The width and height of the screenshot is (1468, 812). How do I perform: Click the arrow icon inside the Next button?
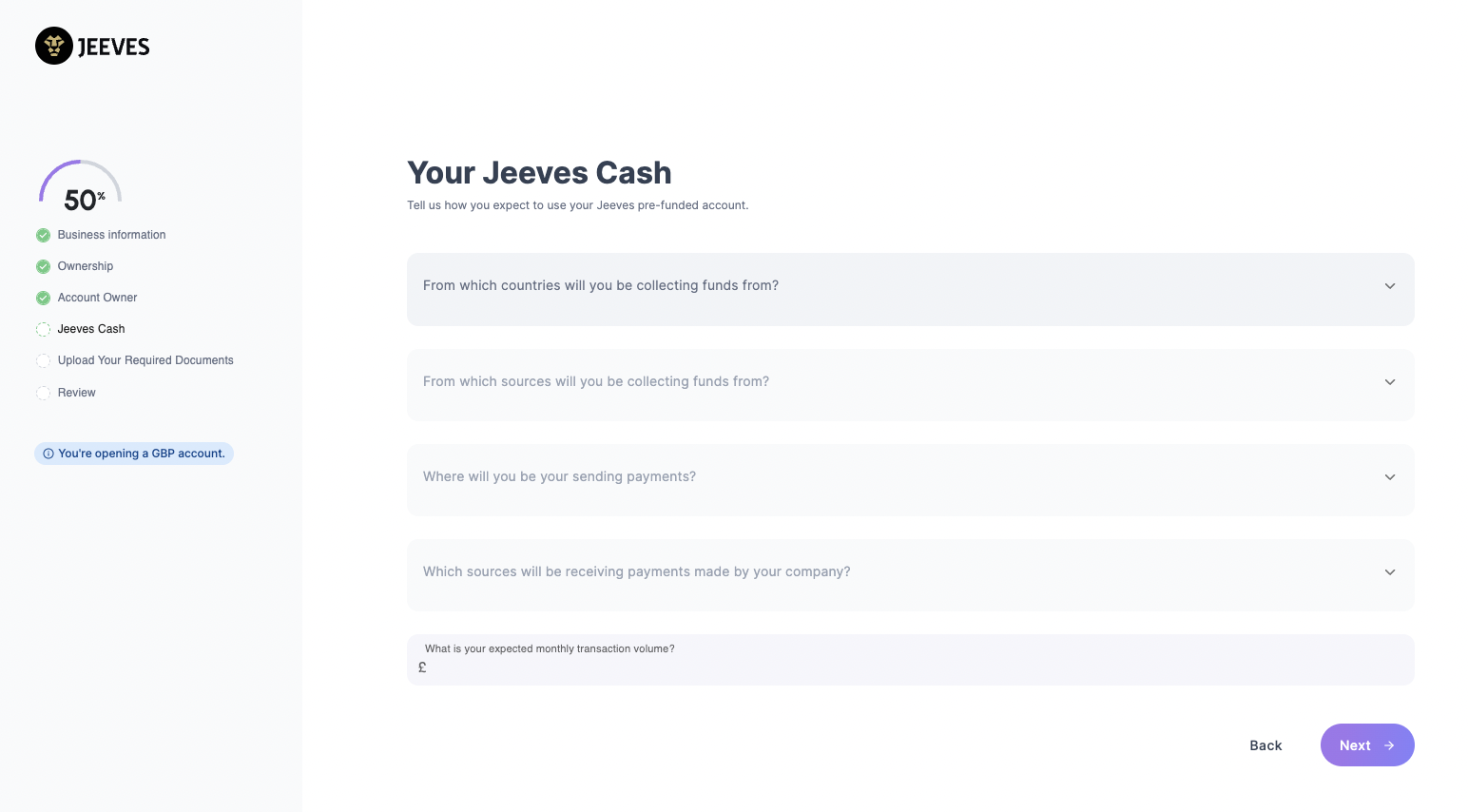[x=1389, y=745]
